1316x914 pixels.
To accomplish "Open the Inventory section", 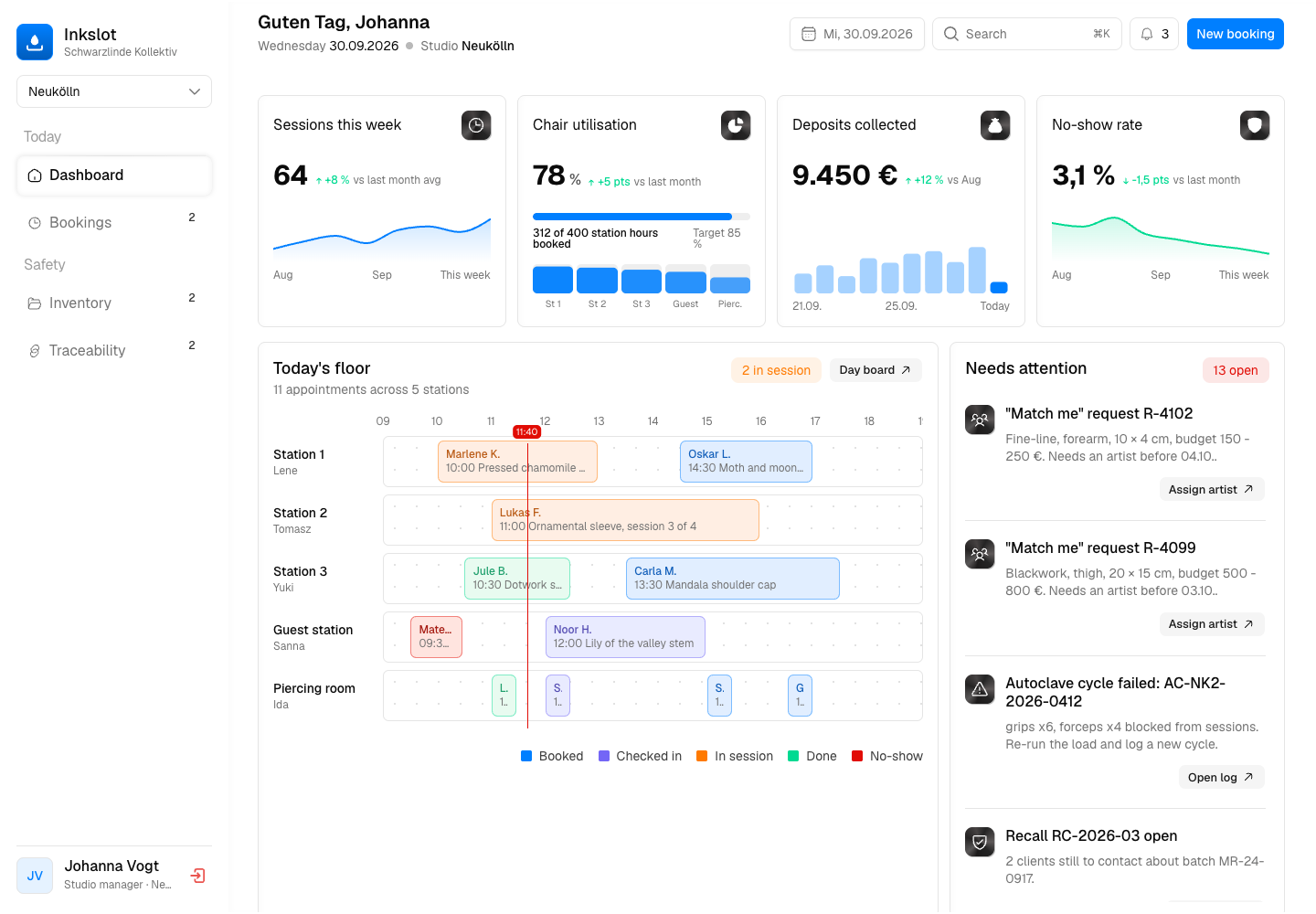I will pos(114,303).
